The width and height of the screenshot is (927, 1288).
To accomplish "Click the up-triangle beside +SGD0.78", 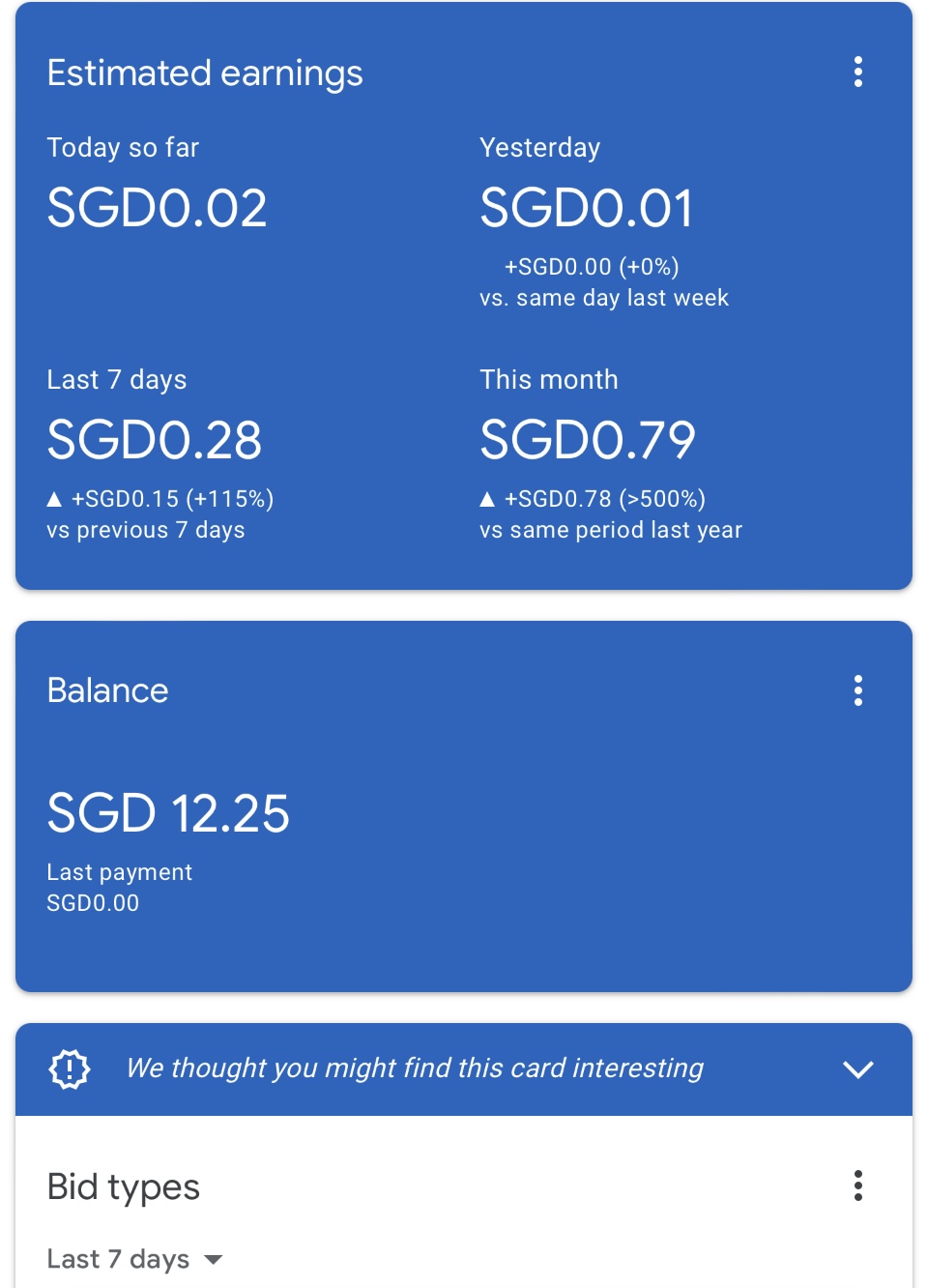I will point(487,499).
